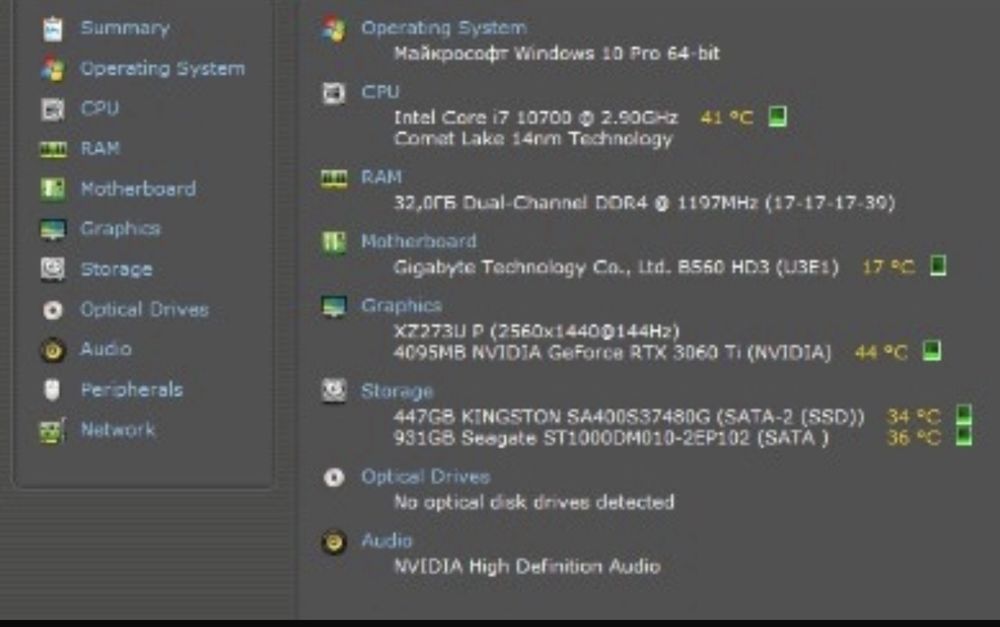The width and height of the screenshot is (1000, 627).
Task: Click the 36 °C Seagate drive temperature
Action: point(914,438)
